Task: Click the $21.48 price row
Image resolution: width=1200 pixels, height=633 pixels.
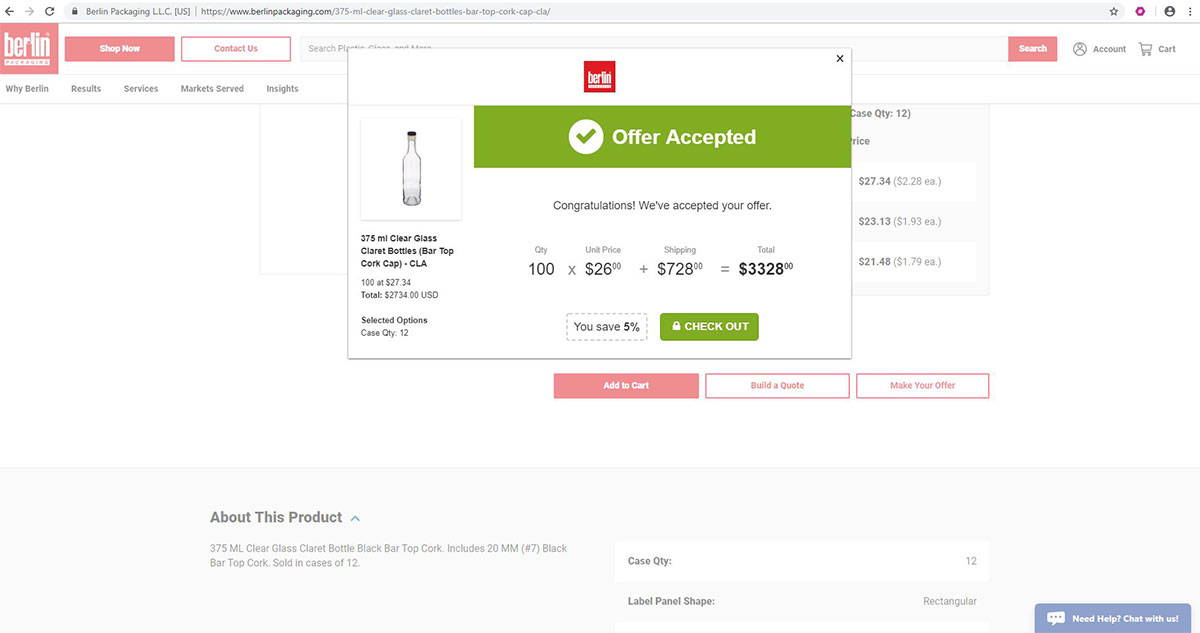Action: click(914, 261)
